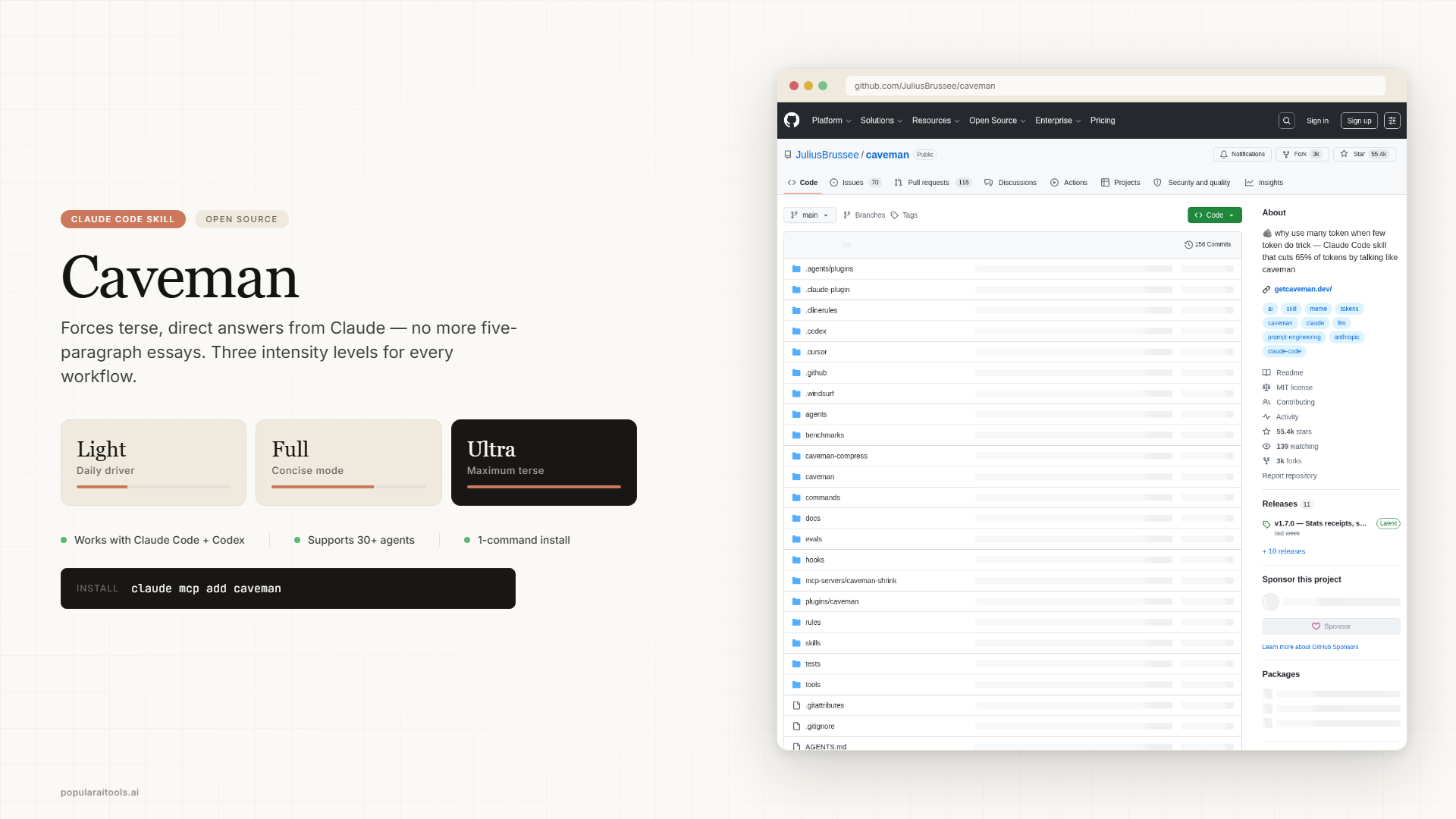Open the Insights tab

click(x=1264, y=183)
